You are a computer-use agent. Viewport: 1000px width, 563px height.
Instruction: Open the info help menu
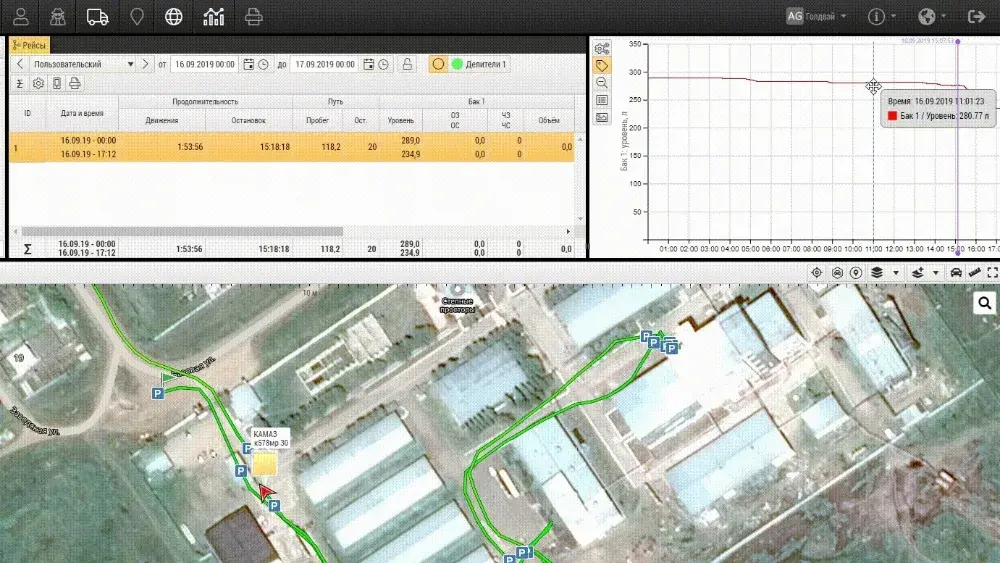881,17
